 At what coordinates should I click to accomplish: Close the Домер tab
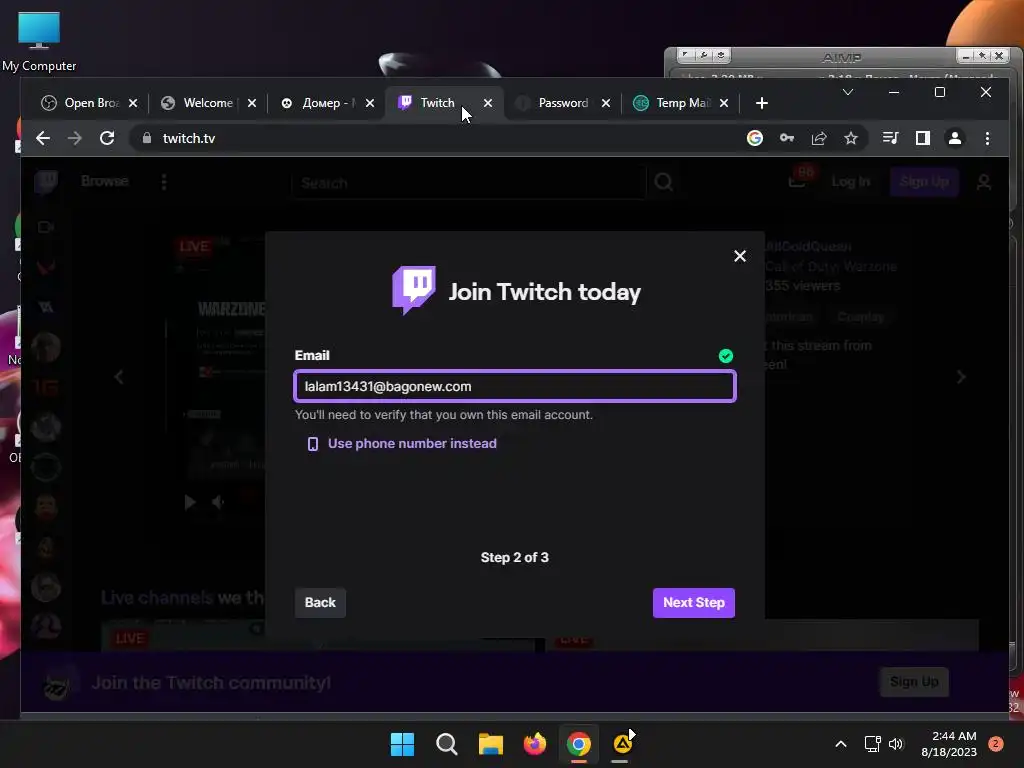[370, 103]
